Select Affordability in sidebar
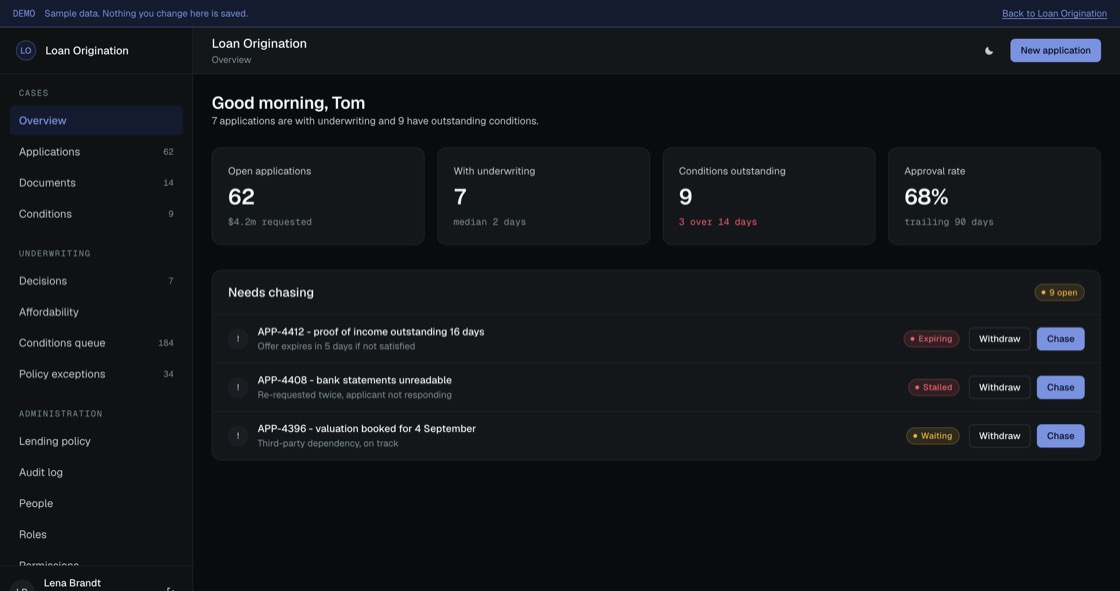1120x591 pixels. click(x=96, y=312)
